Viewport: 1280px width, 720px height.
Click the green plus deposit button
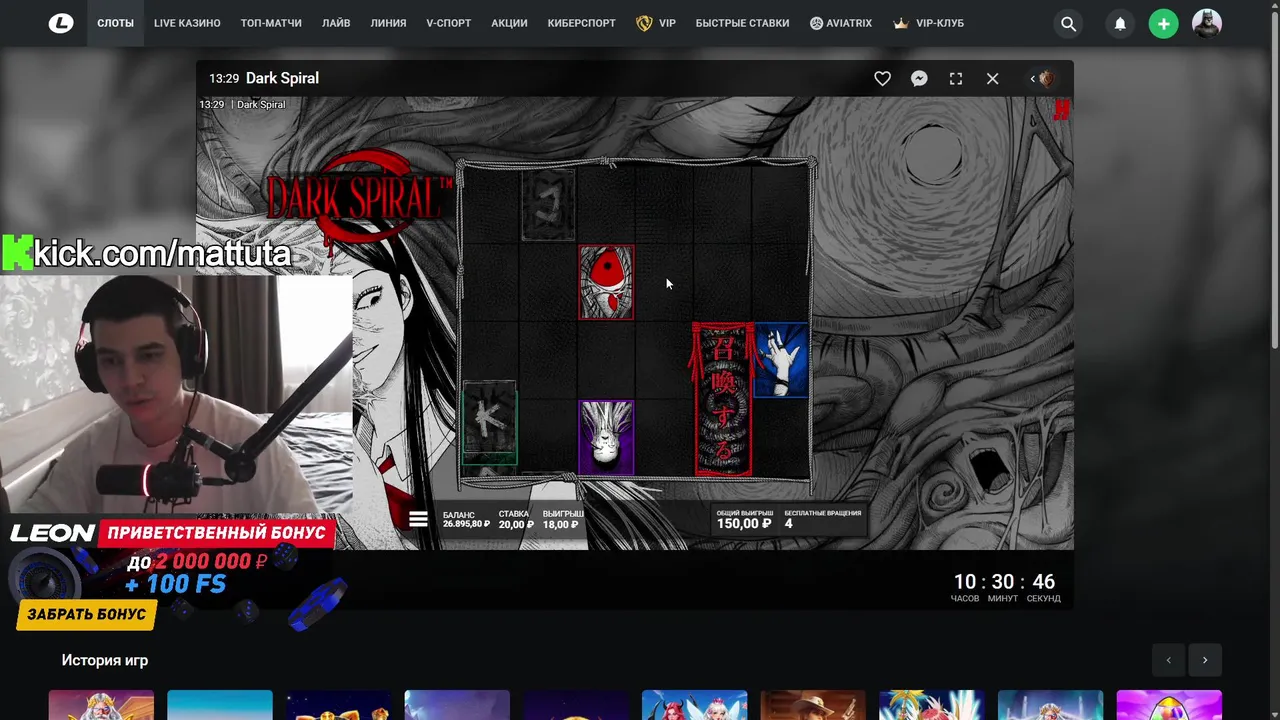[x=1163, y=24]
